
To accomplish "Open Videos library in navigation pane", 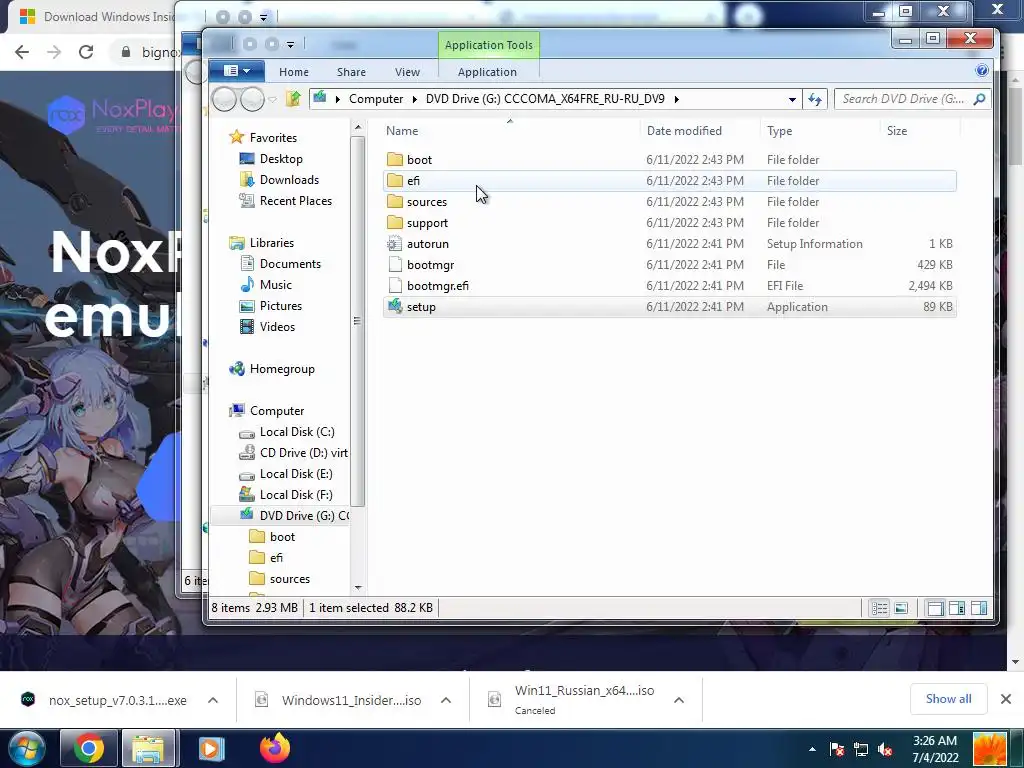I will [277, 327].
